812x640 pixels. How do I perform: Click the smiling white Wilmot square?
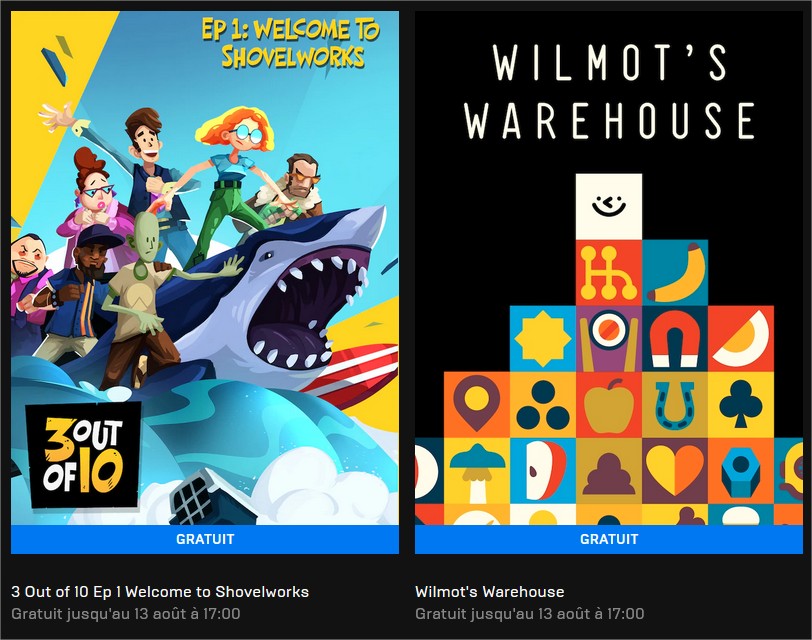[608, 207]
